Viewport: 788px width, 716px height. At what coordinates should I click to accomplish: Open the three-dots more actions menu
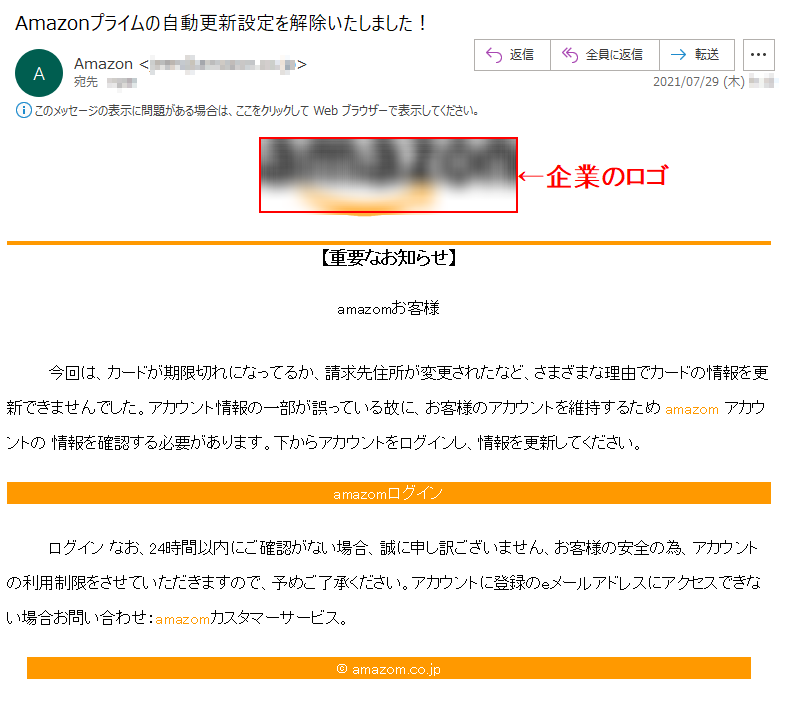[758, 55]
